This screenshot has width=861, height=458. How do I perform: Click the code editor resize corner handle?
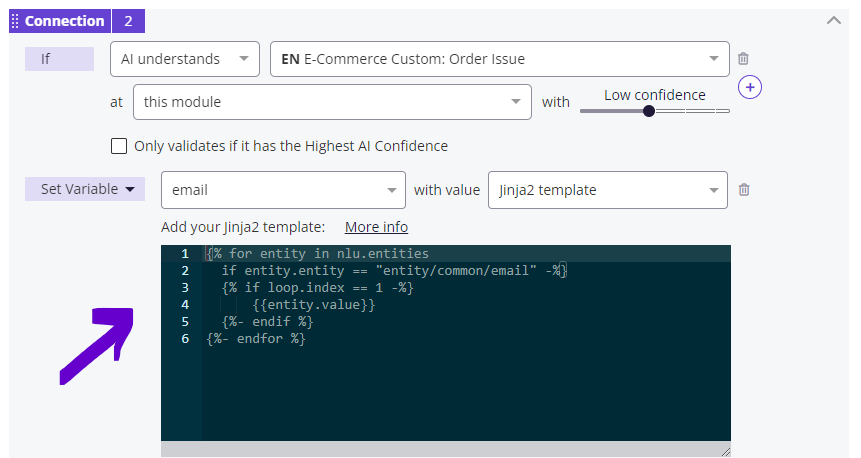pos(724,451)
